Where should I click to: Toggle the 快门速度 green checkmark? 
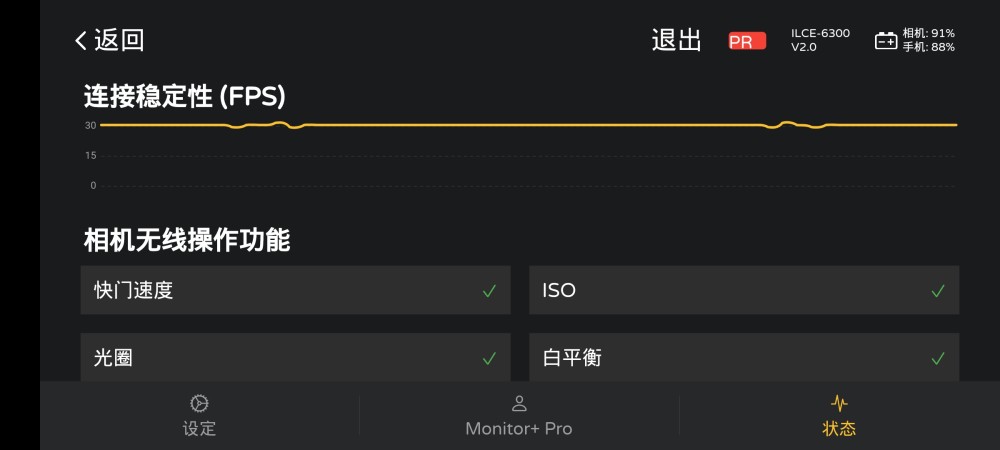coord(489,291)
